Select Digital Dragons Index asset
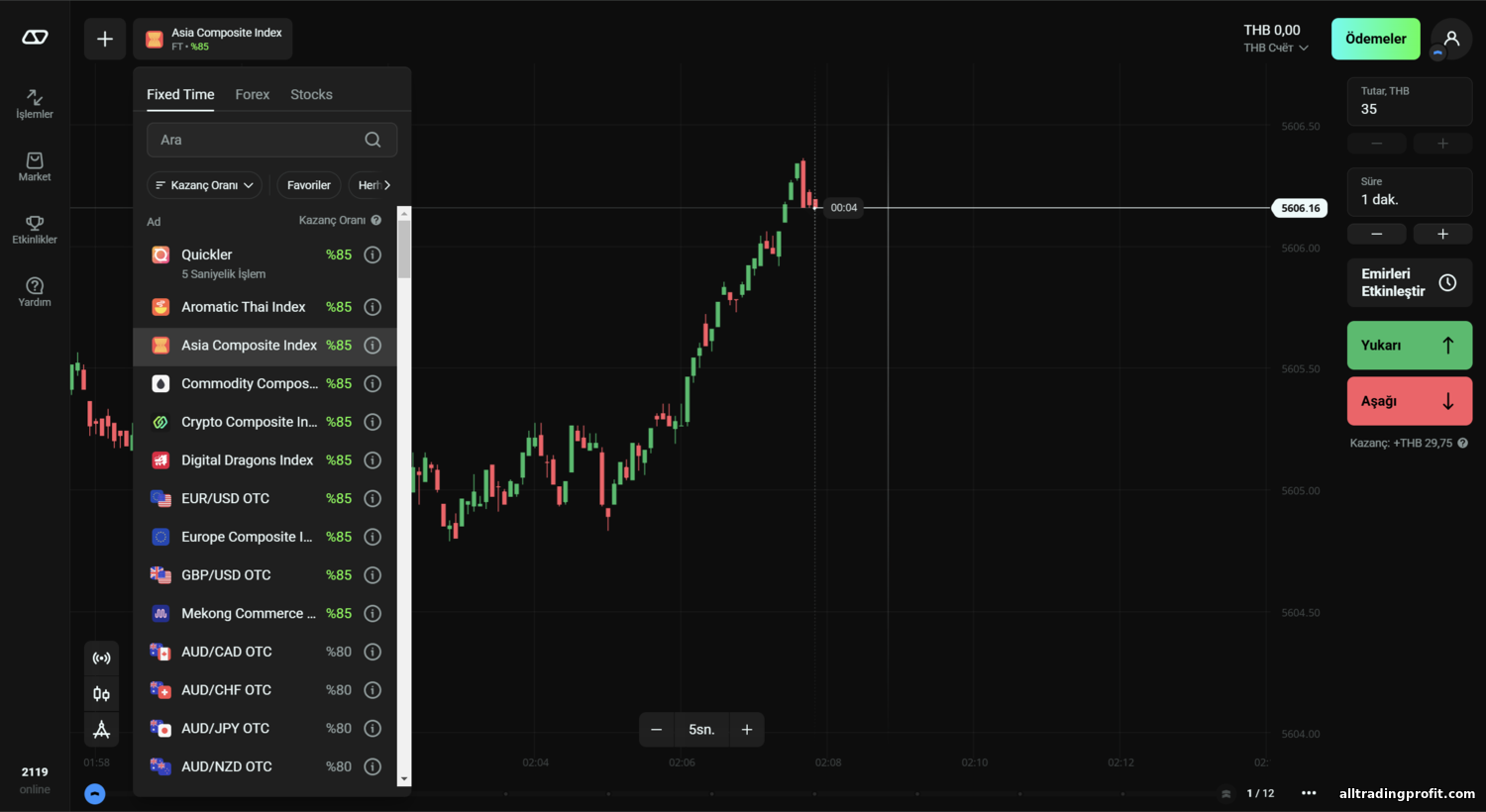Screen dimensions: 1486x812 (265, 460)
